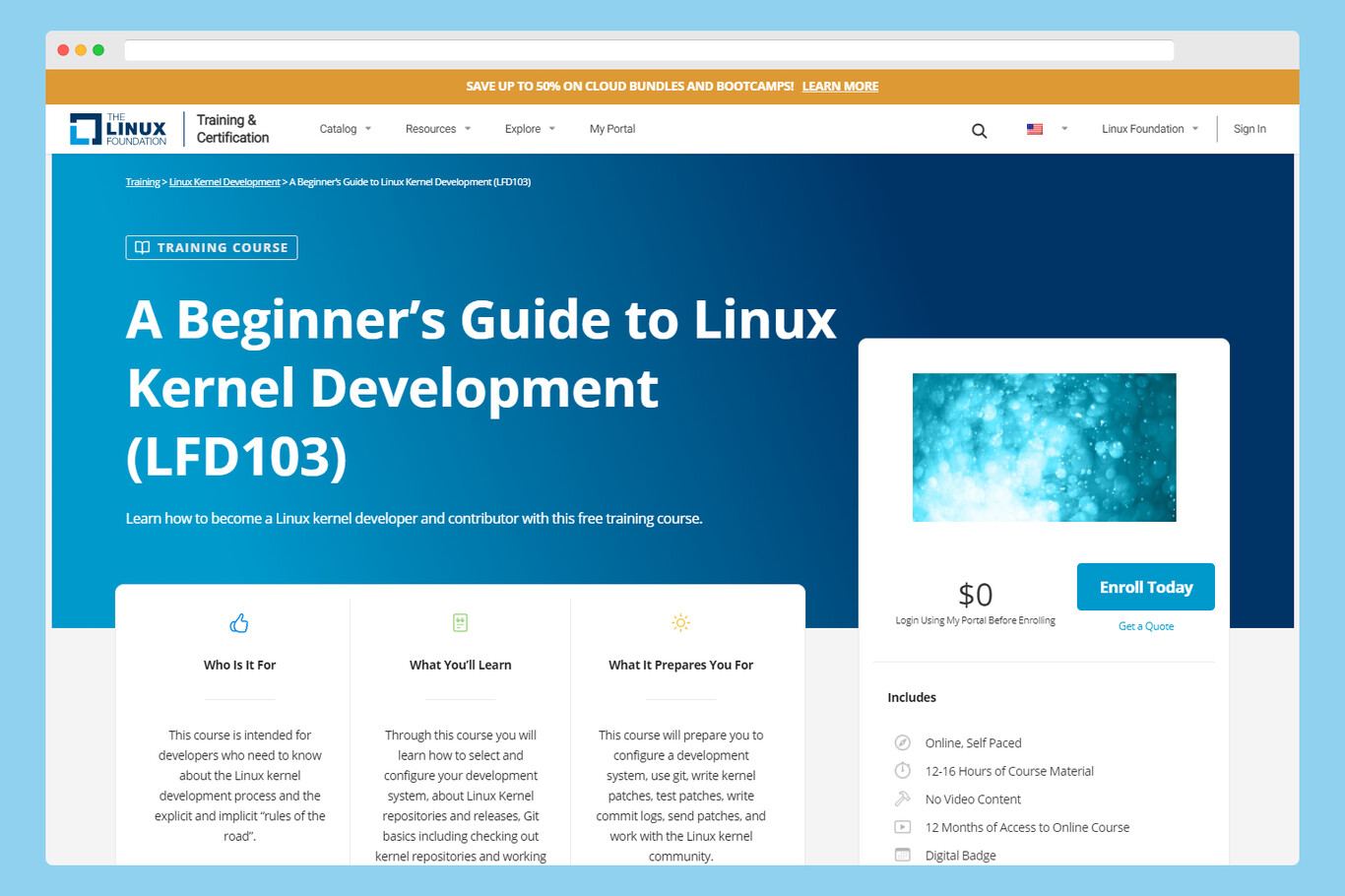Click the clock icon beside course material hours

click(x=903, y=770)
